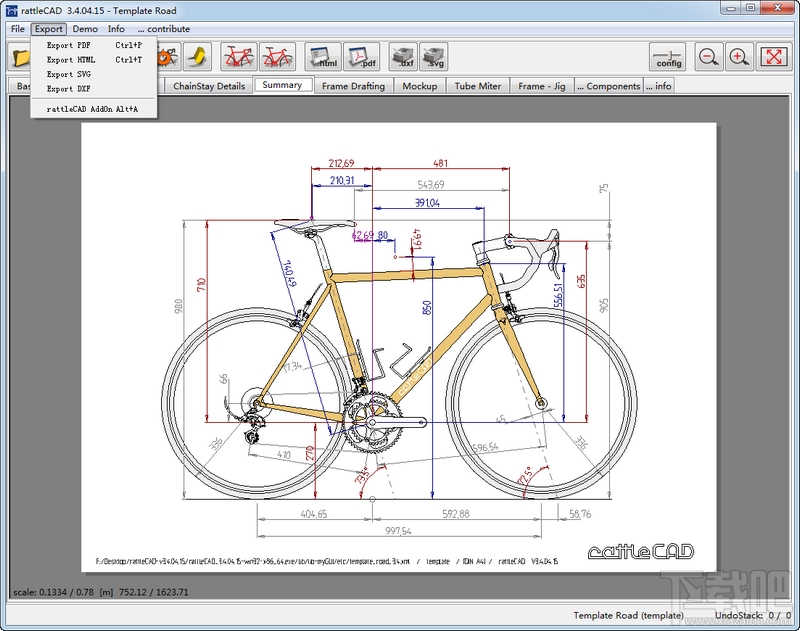Screen dimensions: 800x631
Task: Click the 481 red dimension value
Action: click(440, 163)
